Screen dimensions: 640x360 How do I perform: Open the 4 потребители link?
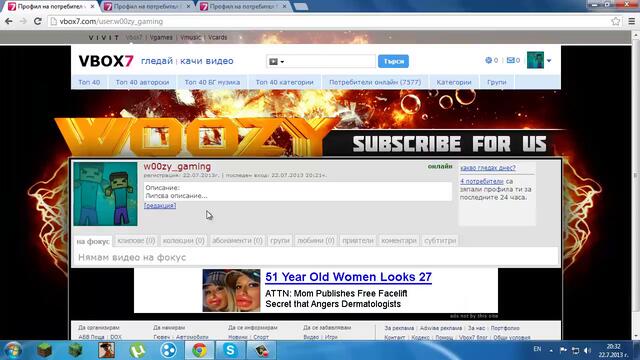pos(482,181)
